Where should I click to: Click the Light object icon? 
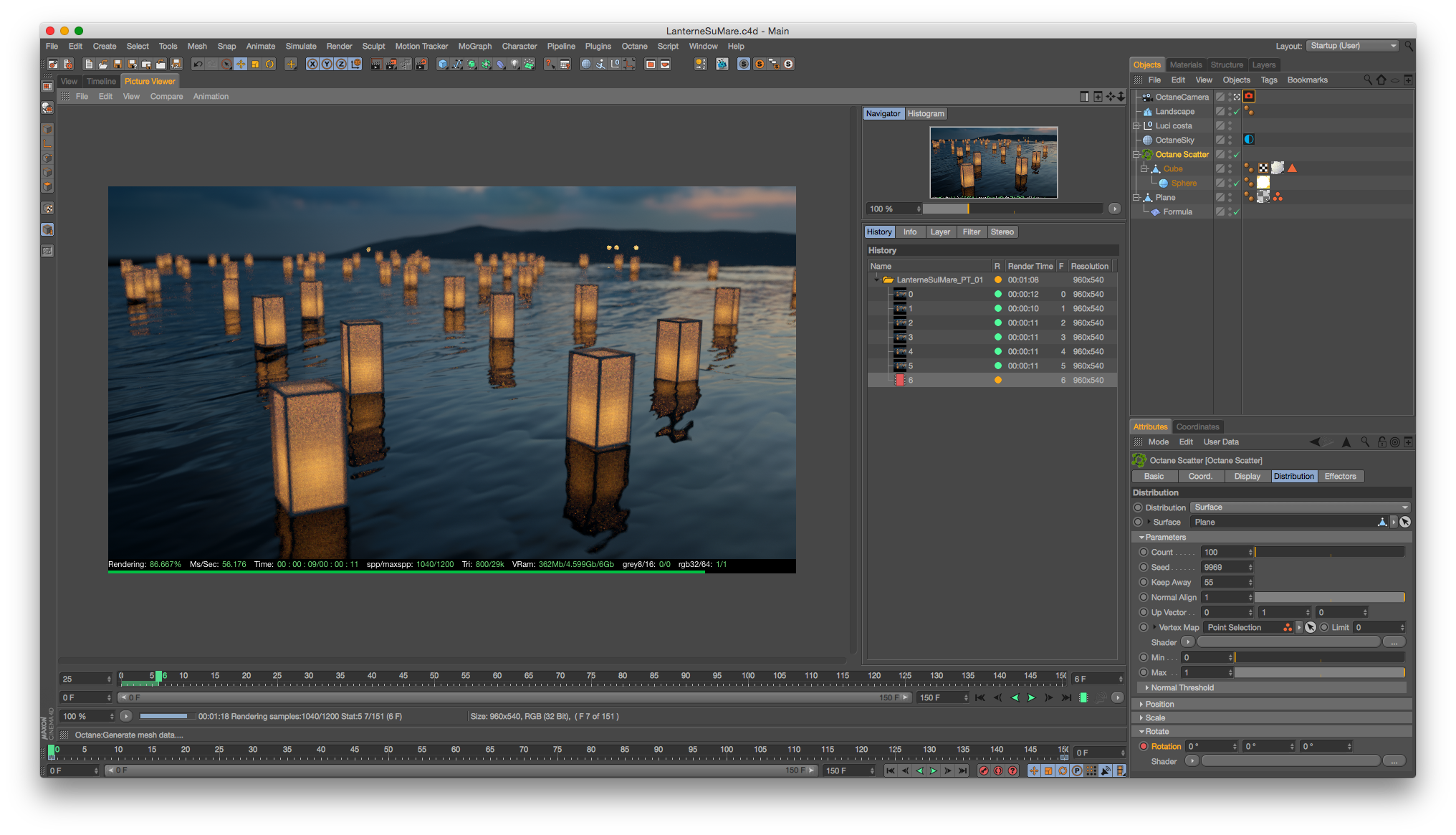tap(514, 65)
